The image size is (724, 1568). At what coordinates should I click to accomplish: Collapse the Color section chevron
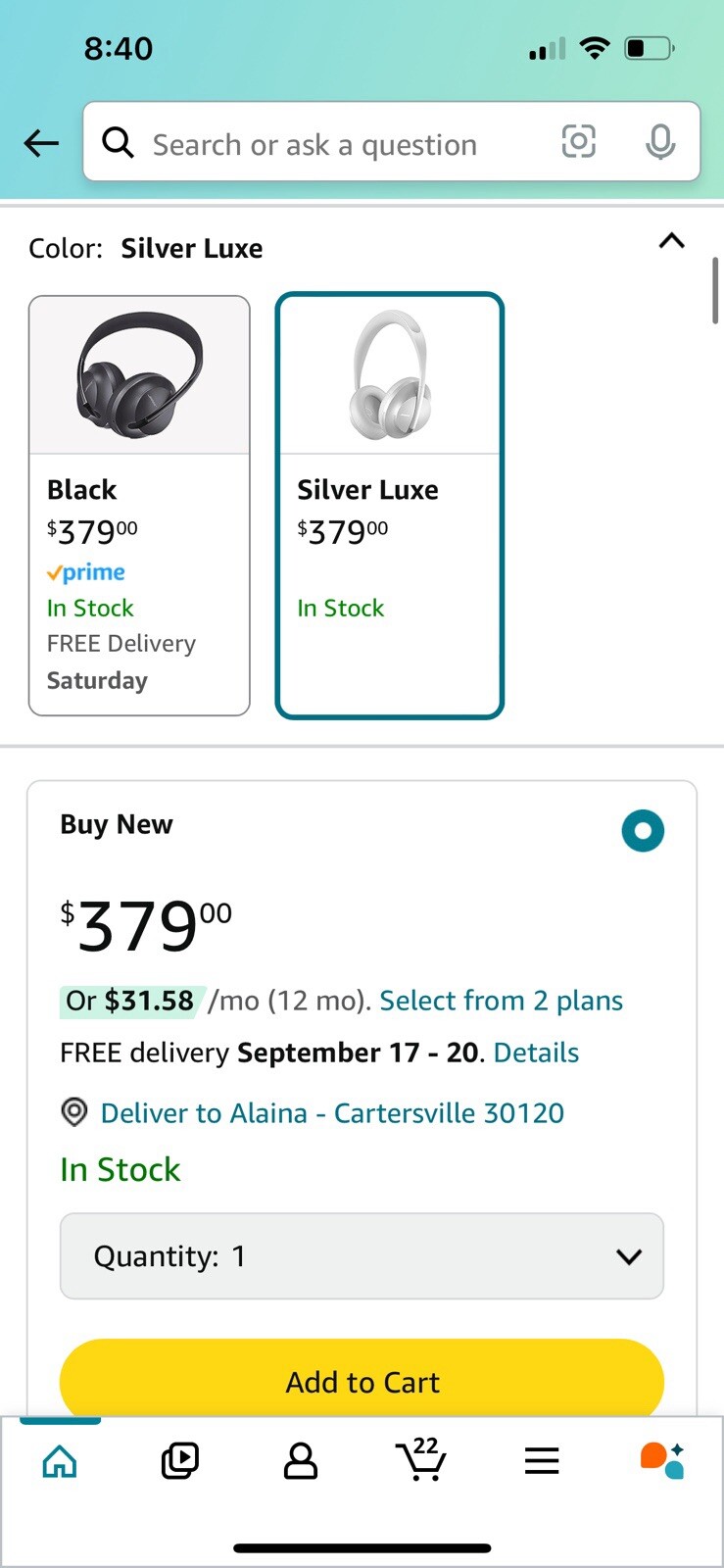click(671, 241)
